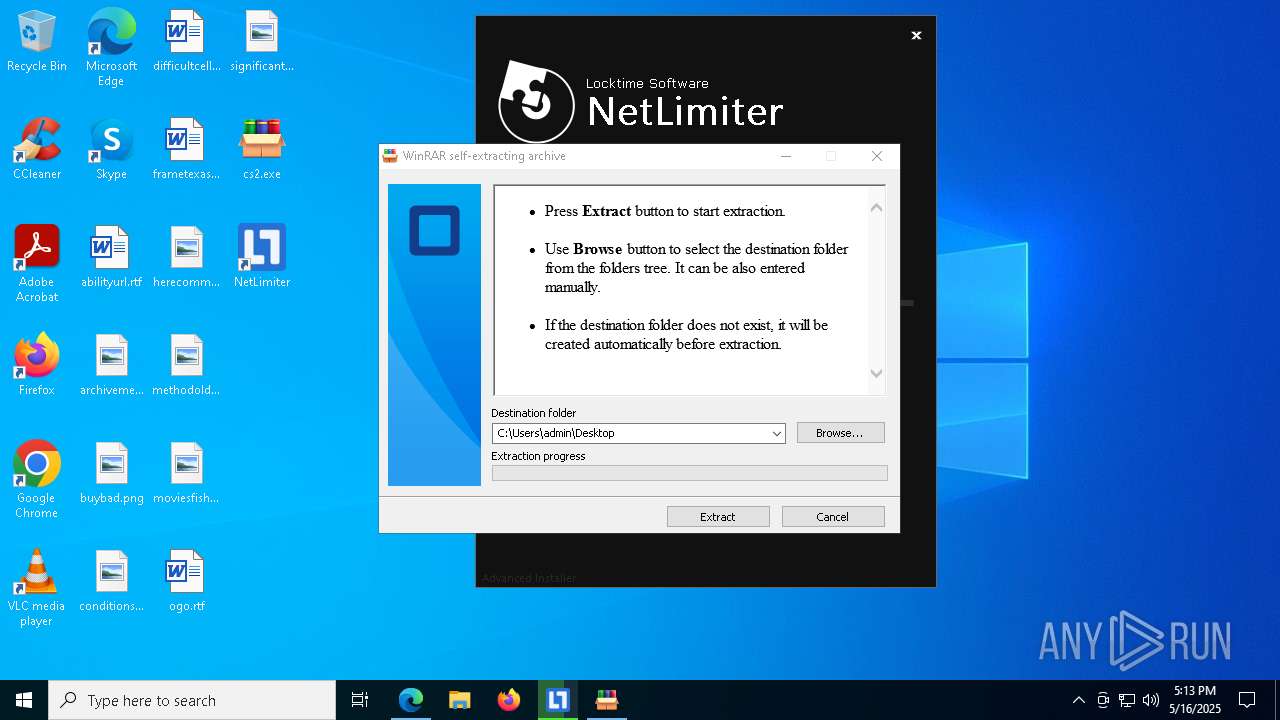The width and height of the screenshot is (1280, 720).
Task: Open the network status tray icon
Action: (1127, 700)
